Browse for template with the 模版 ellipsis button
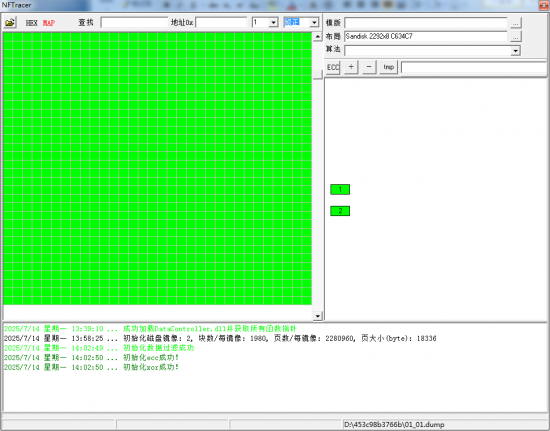This screenshot has height=431, width=550. tap(516, 23)
